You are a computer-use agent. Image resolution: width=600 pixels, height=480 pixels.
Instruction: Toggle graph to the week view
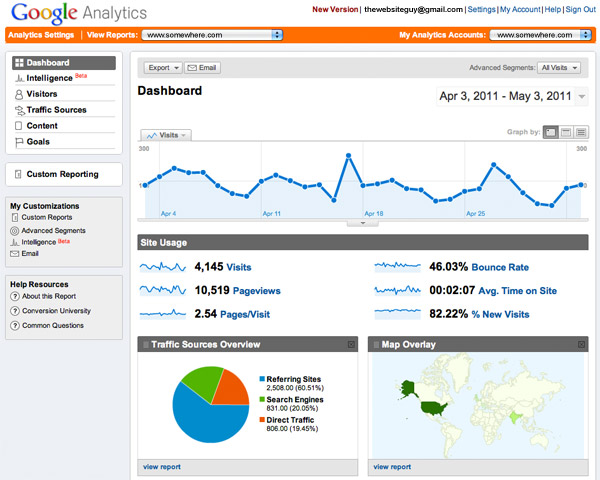pos(566,132)
